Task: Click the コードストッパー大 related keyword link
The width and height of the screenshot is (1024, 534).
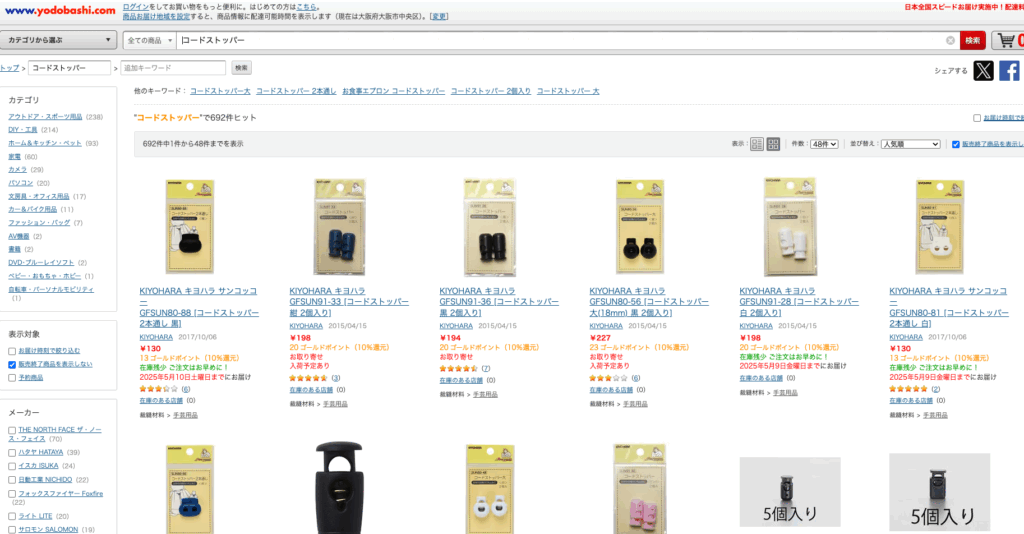Action: 220,91
